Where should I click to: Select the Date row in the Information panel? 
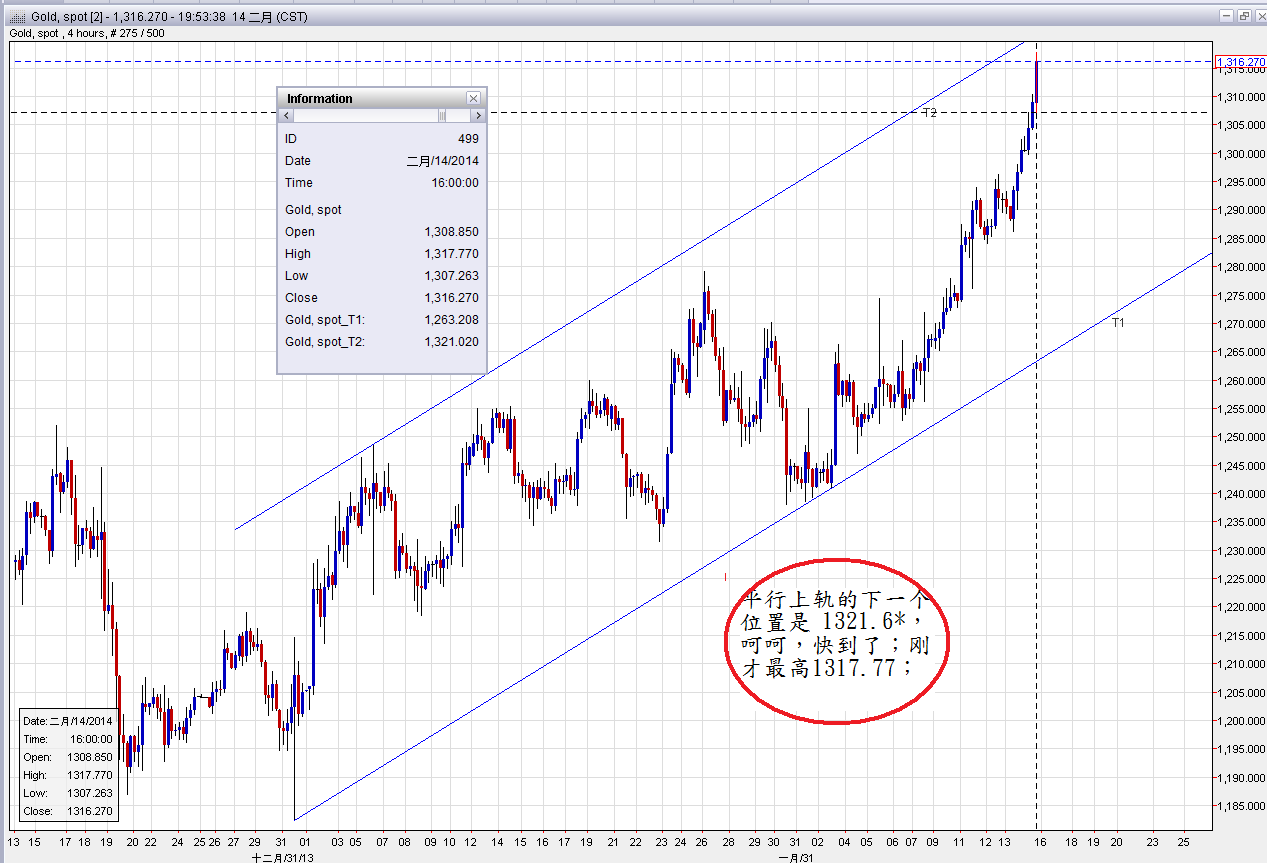(x=381, y=161)
